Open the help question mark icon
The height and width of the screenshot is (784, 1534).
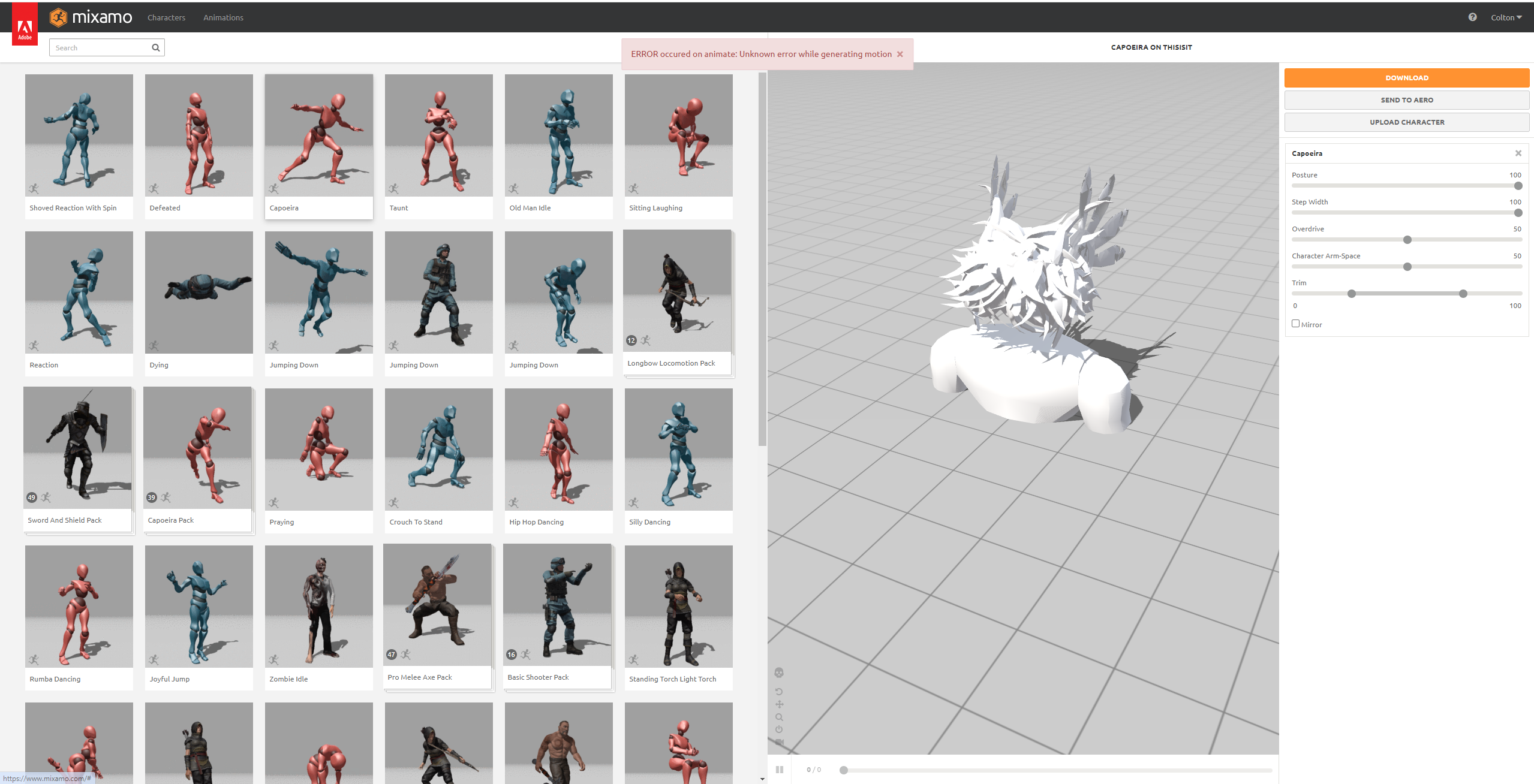(1472, 17)
